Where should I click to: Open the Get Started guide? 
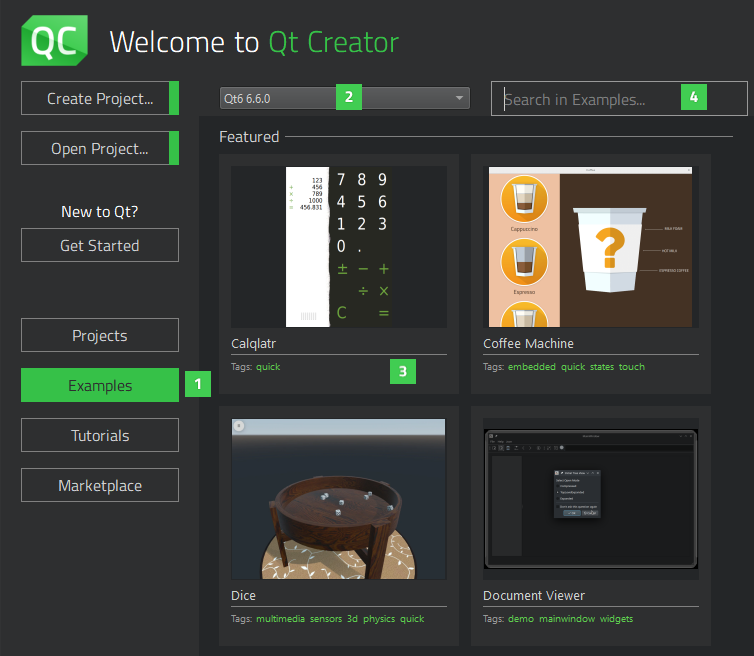[99, 245]
